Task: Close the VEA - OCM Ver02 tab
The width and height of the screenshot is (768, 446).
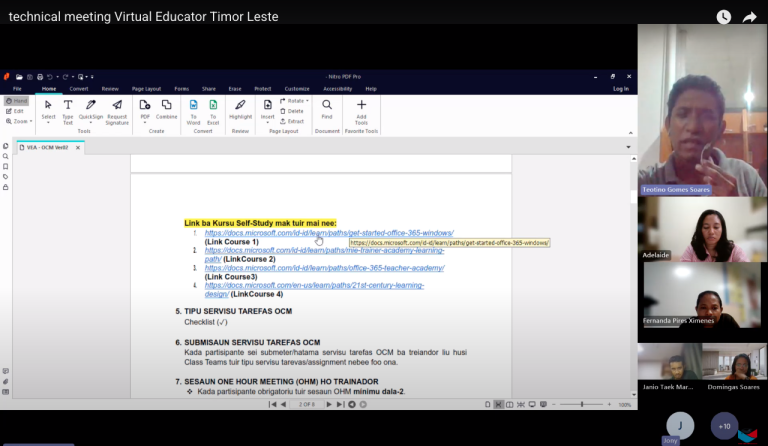Action: pyautogui.click(x=78, y=148)
